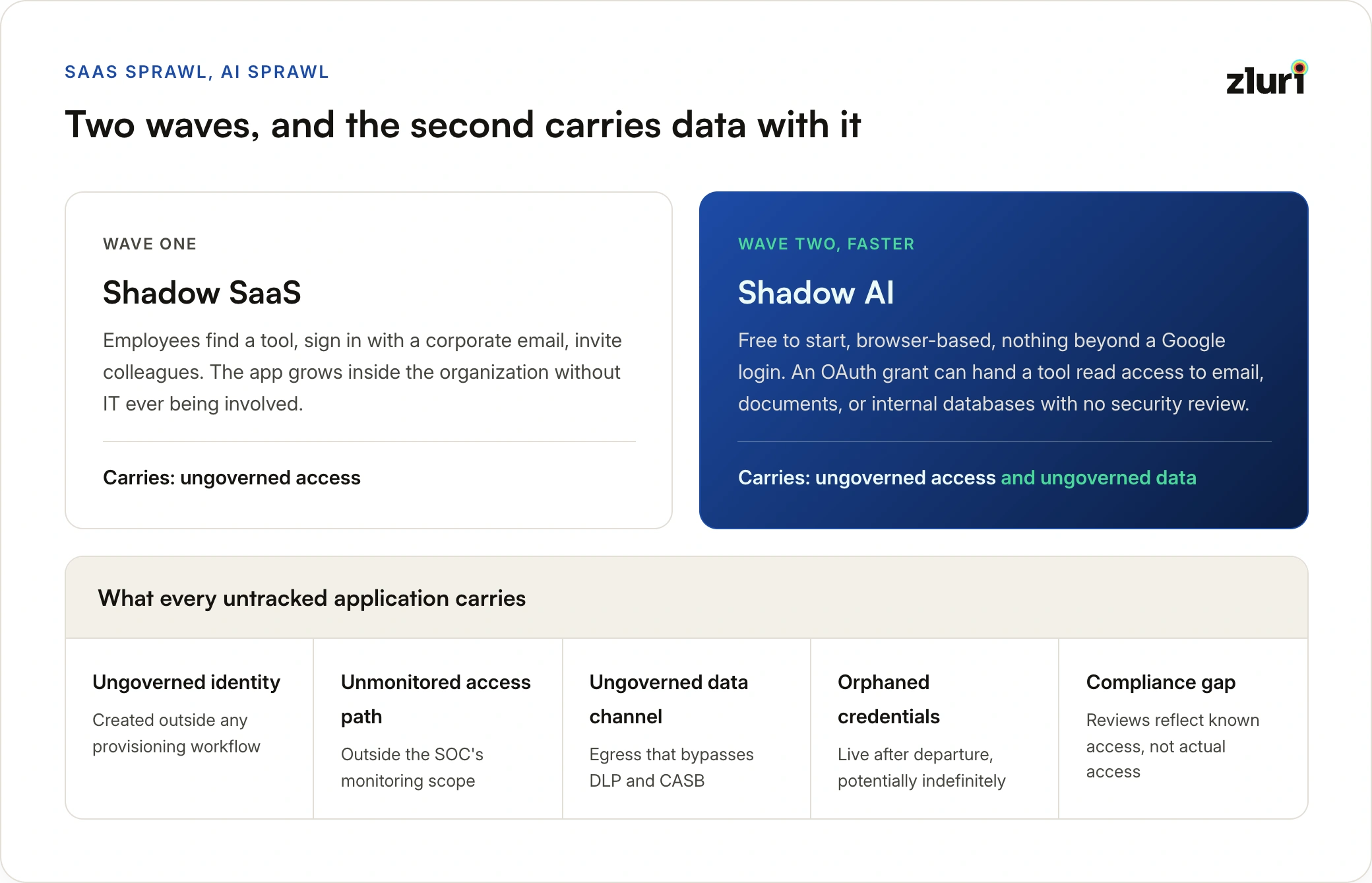Click the paragraph starting 'Free to start, browser-based'

[x=1001, y=372]
